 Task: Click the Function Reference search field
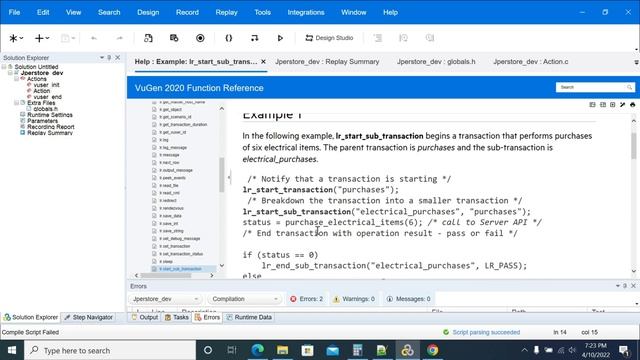click(x=591, y=87)
